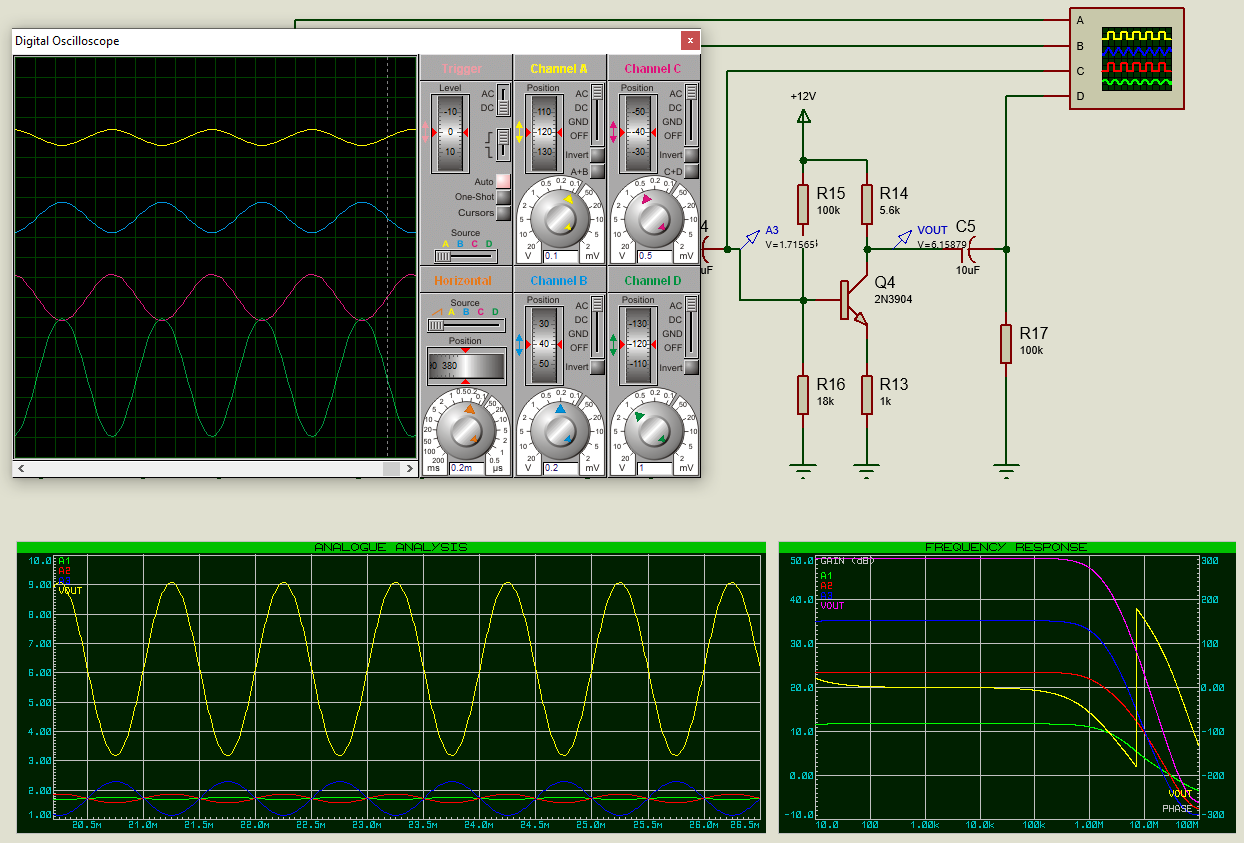The width and height of the screenshot is (1244, 843).
Task: Toggle Invert on Channel B
Action: click(597, 367)
